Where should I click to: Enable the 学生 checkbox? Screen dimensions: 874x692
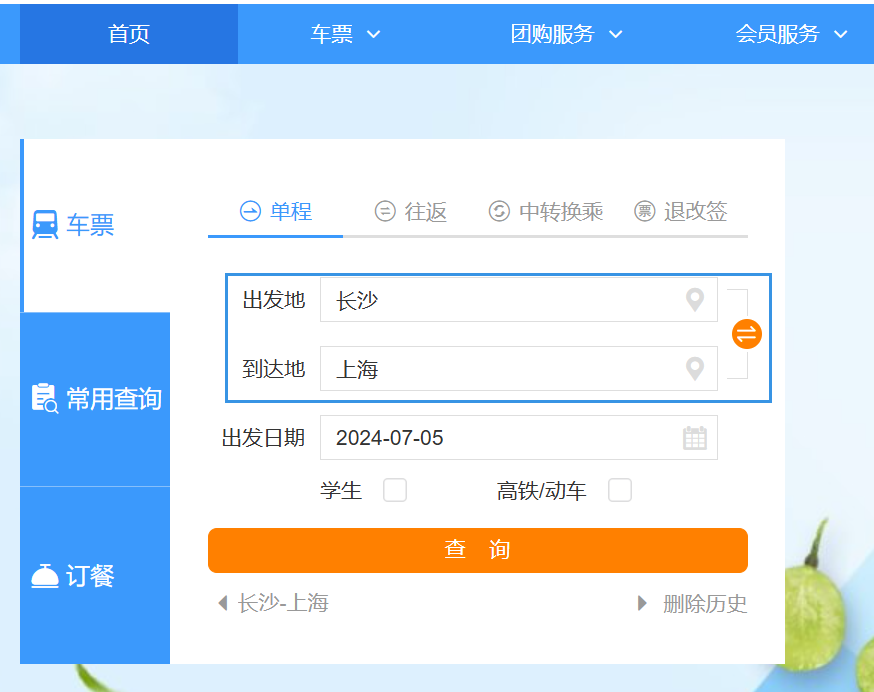point(395,490)
